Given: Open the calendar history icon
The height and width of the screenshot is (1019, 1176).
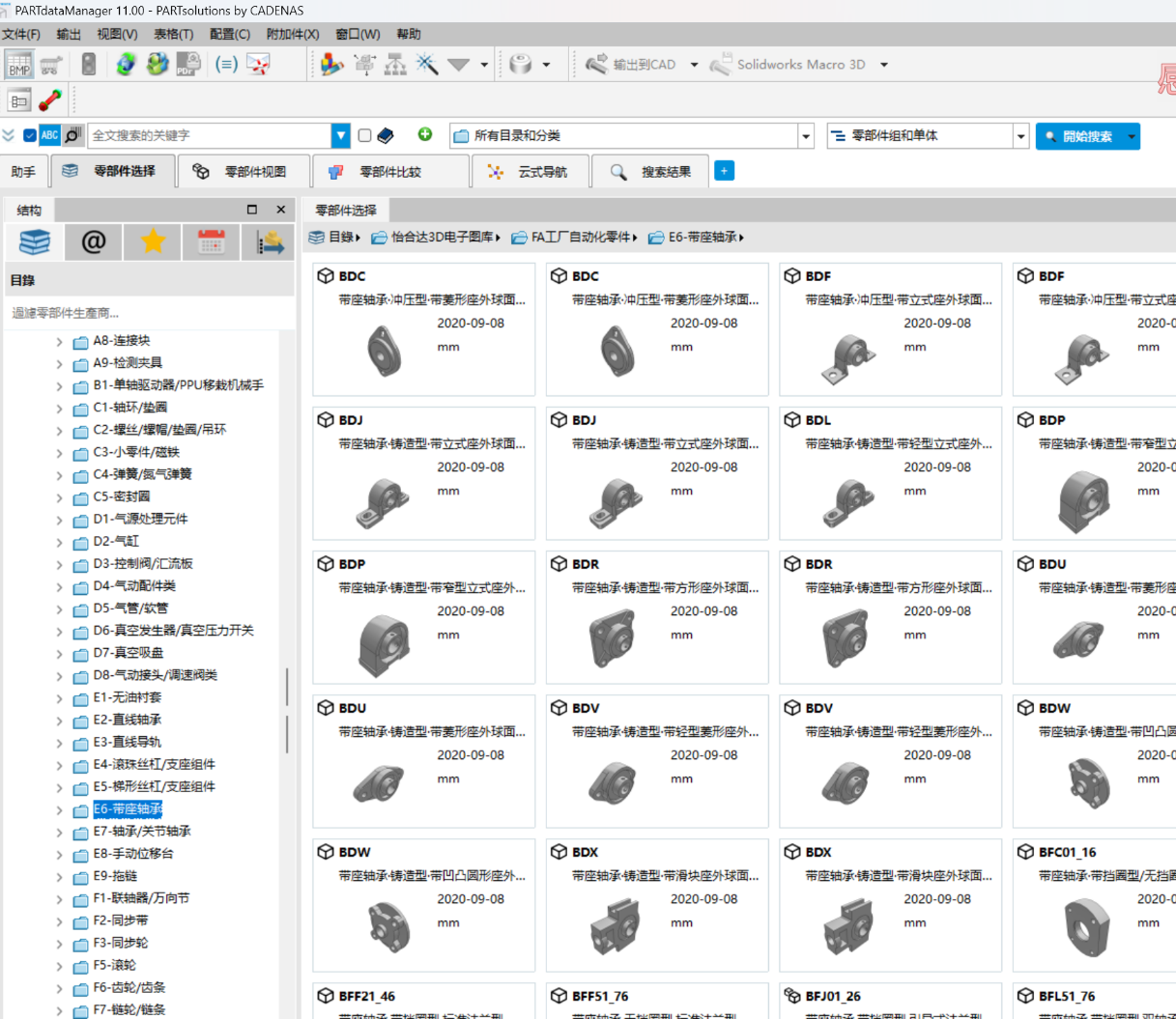Looking at the screenshot, I should 212,241.
